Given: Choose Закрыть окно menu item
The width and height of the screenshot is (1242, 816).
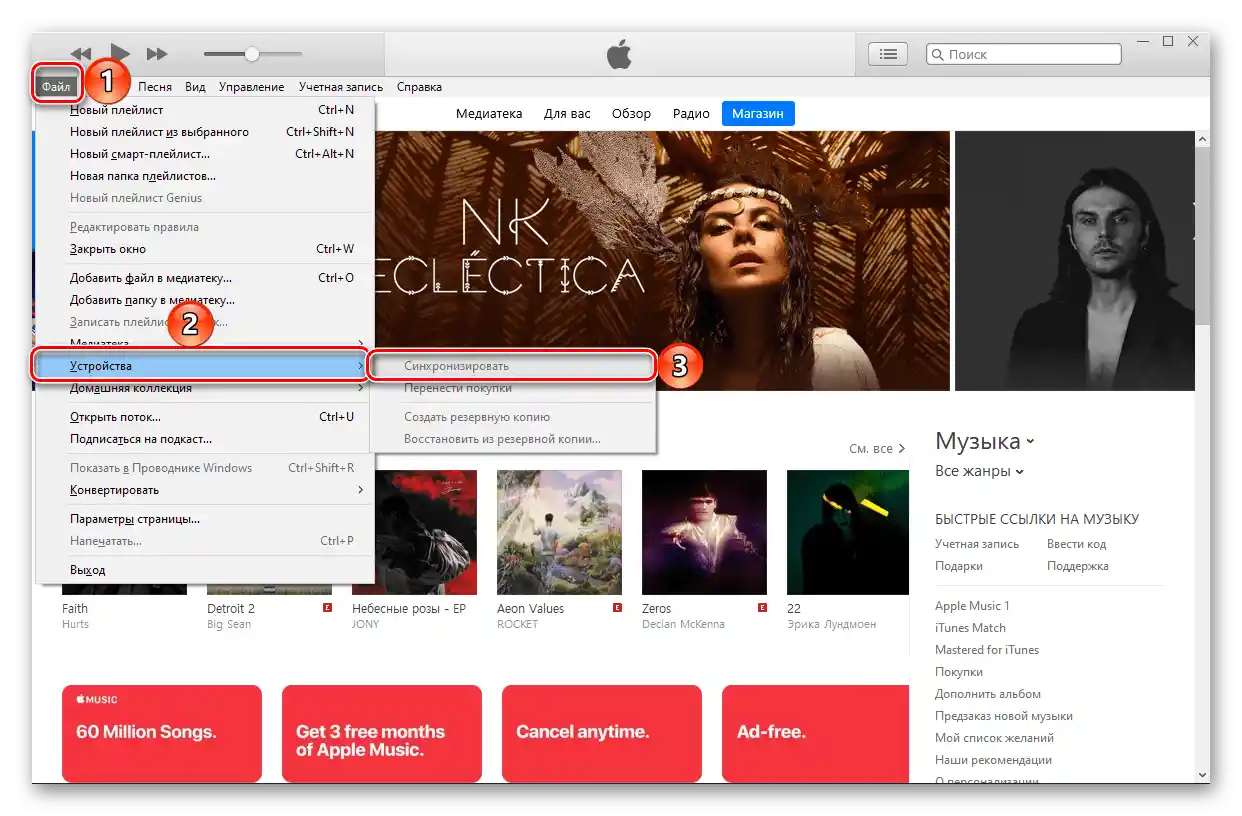Looking at the screenshot, I should [205, 249].
